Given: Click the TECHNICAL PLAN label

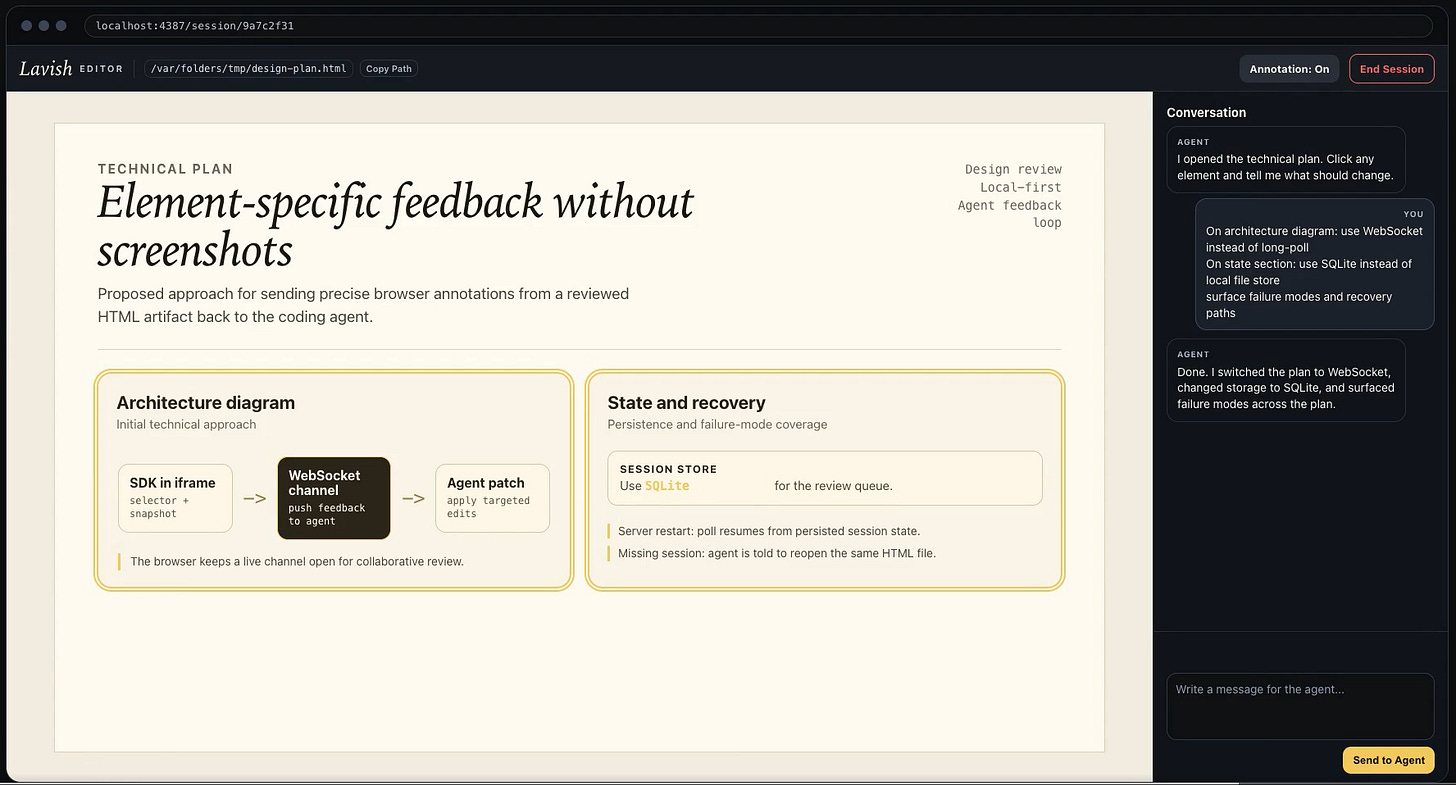Looking at the screenshot, I should coord(165,169).
